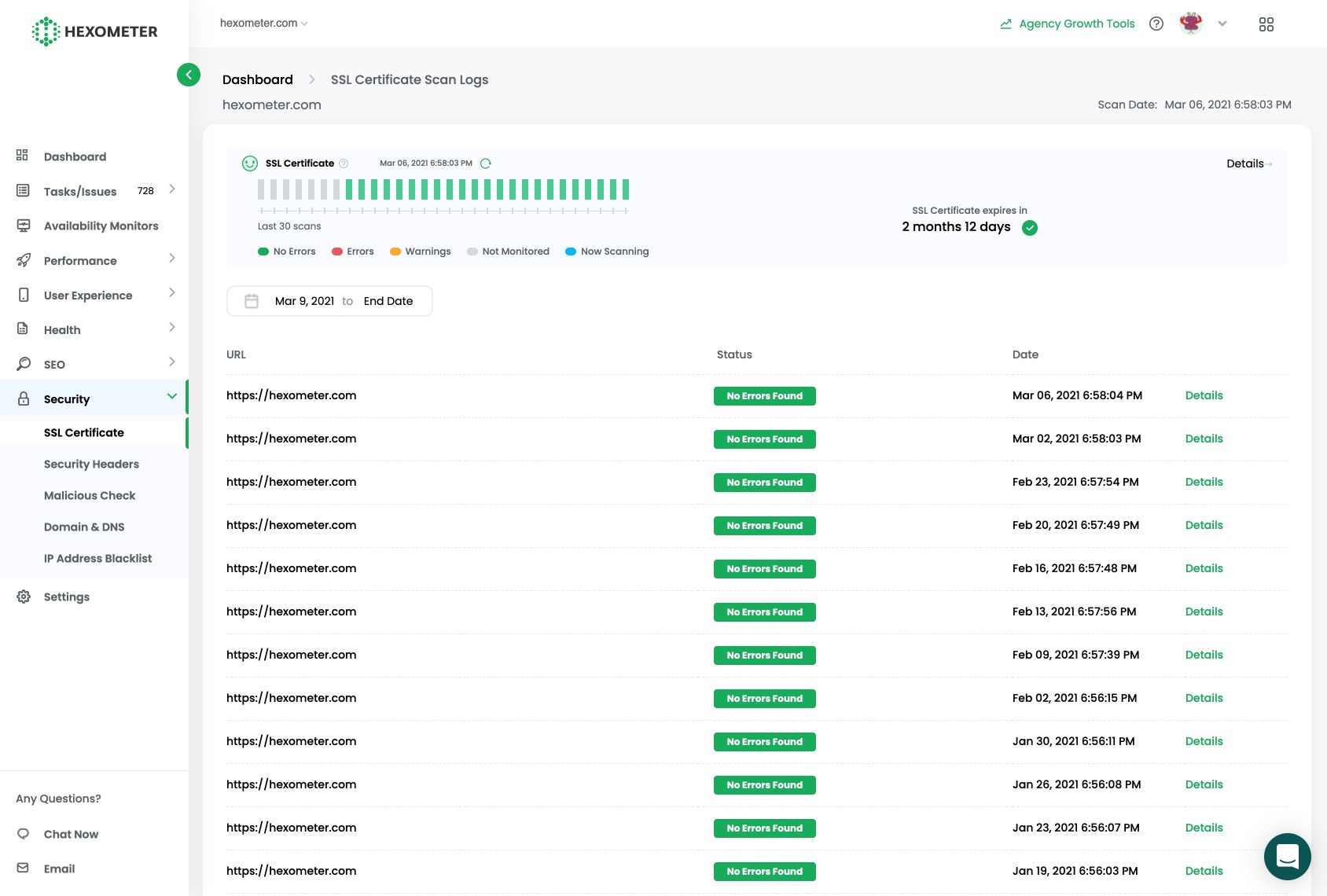Open Details for Feb 23, 2021 scan

(1204, 482)
